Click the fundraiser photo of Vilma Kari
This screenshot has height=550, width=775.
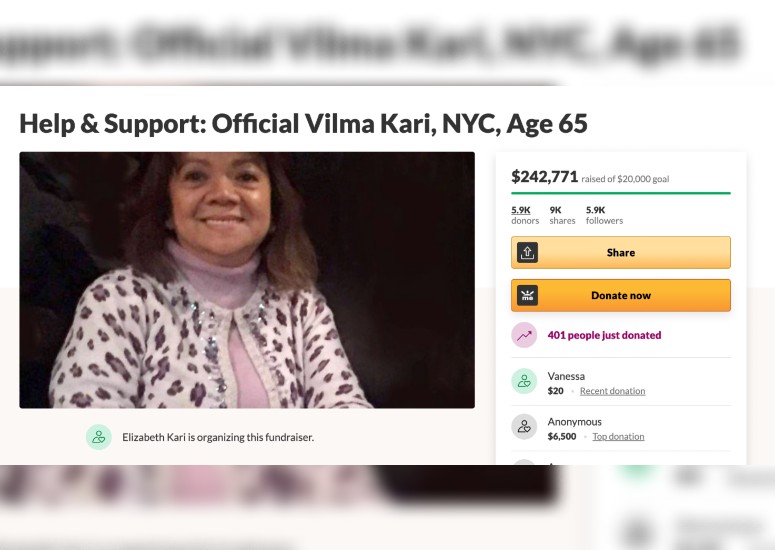coord(247,280)
